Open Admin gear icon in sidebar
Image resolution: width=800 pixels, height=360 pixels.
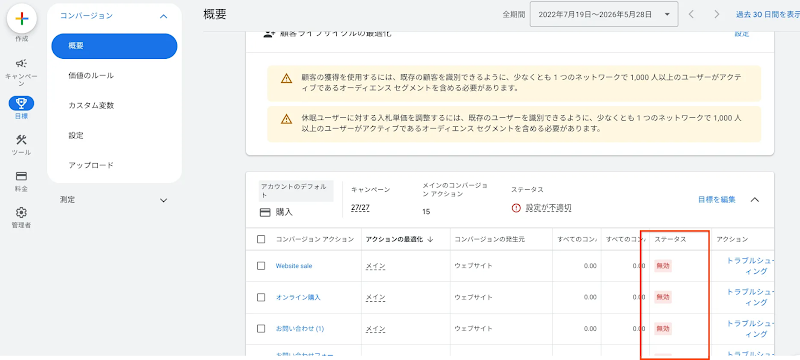tap(21, 212)
